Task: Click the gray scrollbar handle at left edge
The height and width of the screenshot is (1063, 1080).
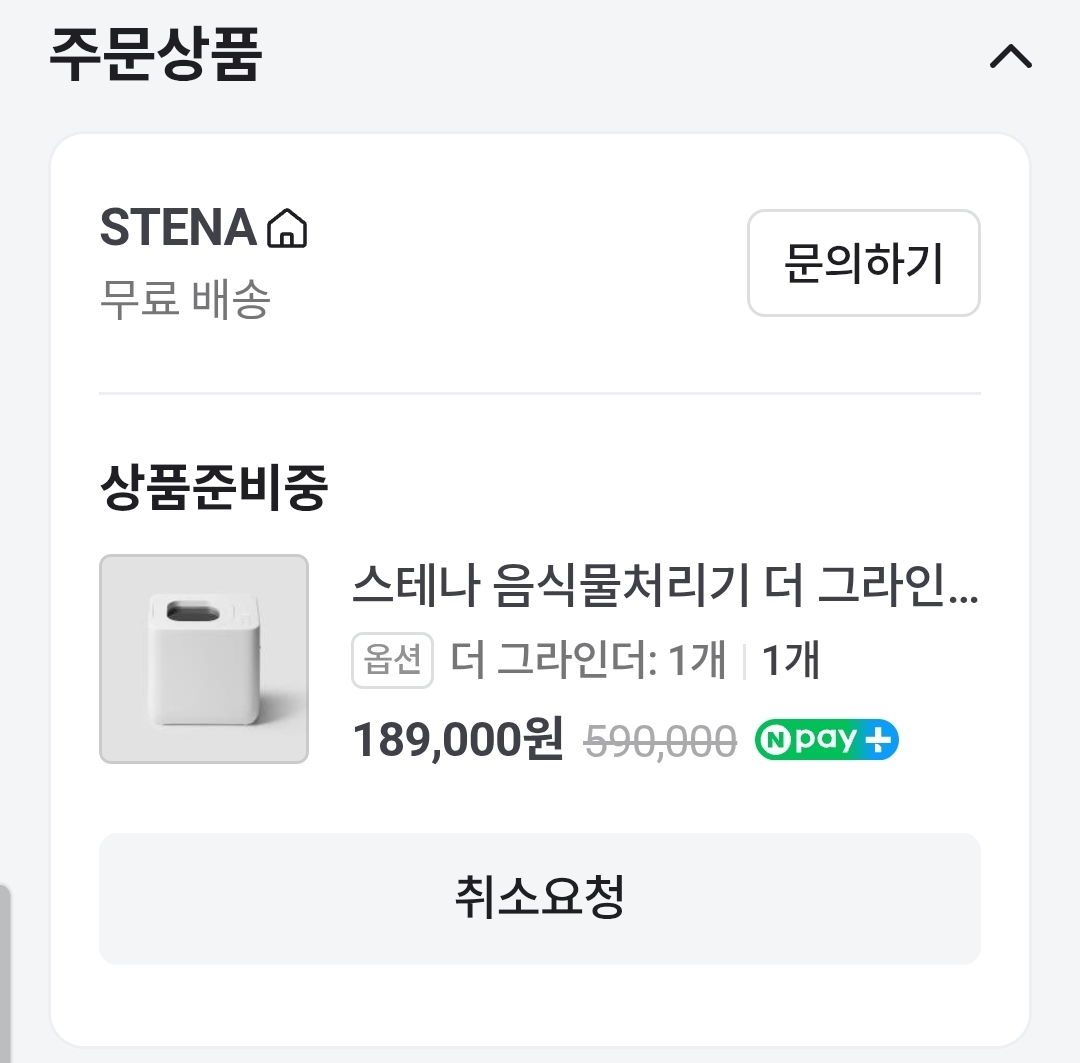Action: (x=5, y=970)
